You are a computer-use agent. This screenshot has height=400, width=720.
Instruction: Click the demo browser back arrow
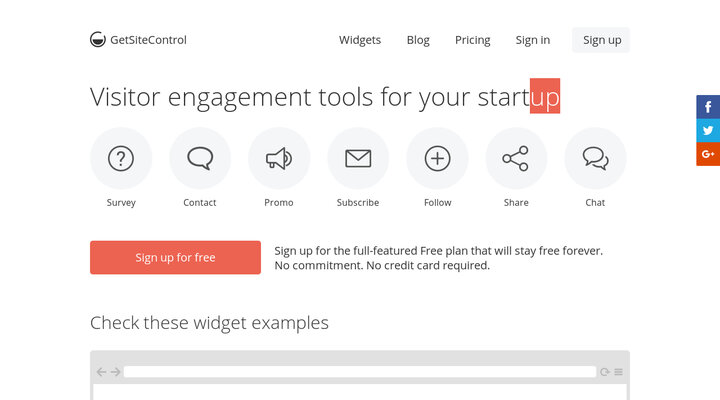point(101,372)
